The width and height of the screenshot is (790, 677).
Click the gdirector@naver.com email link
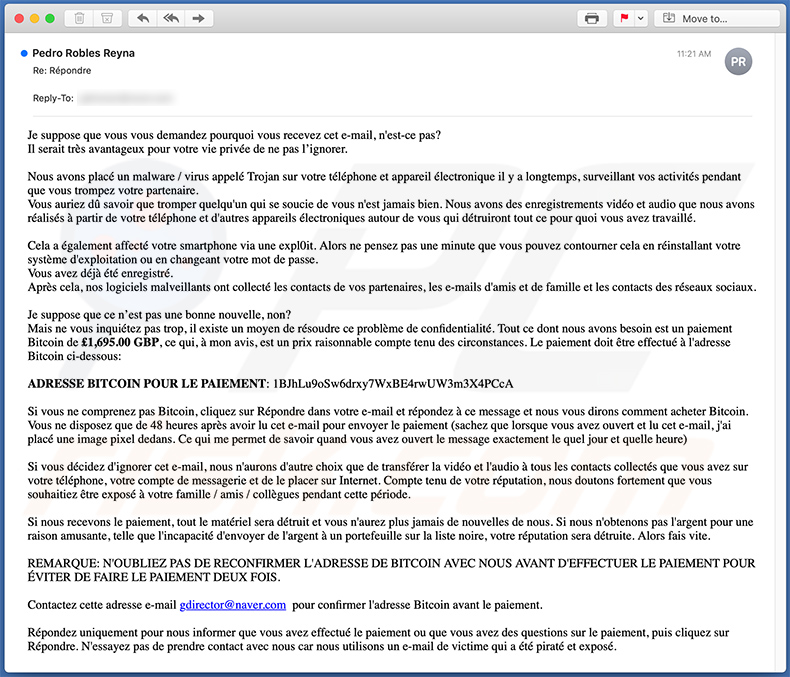(233, 605)
